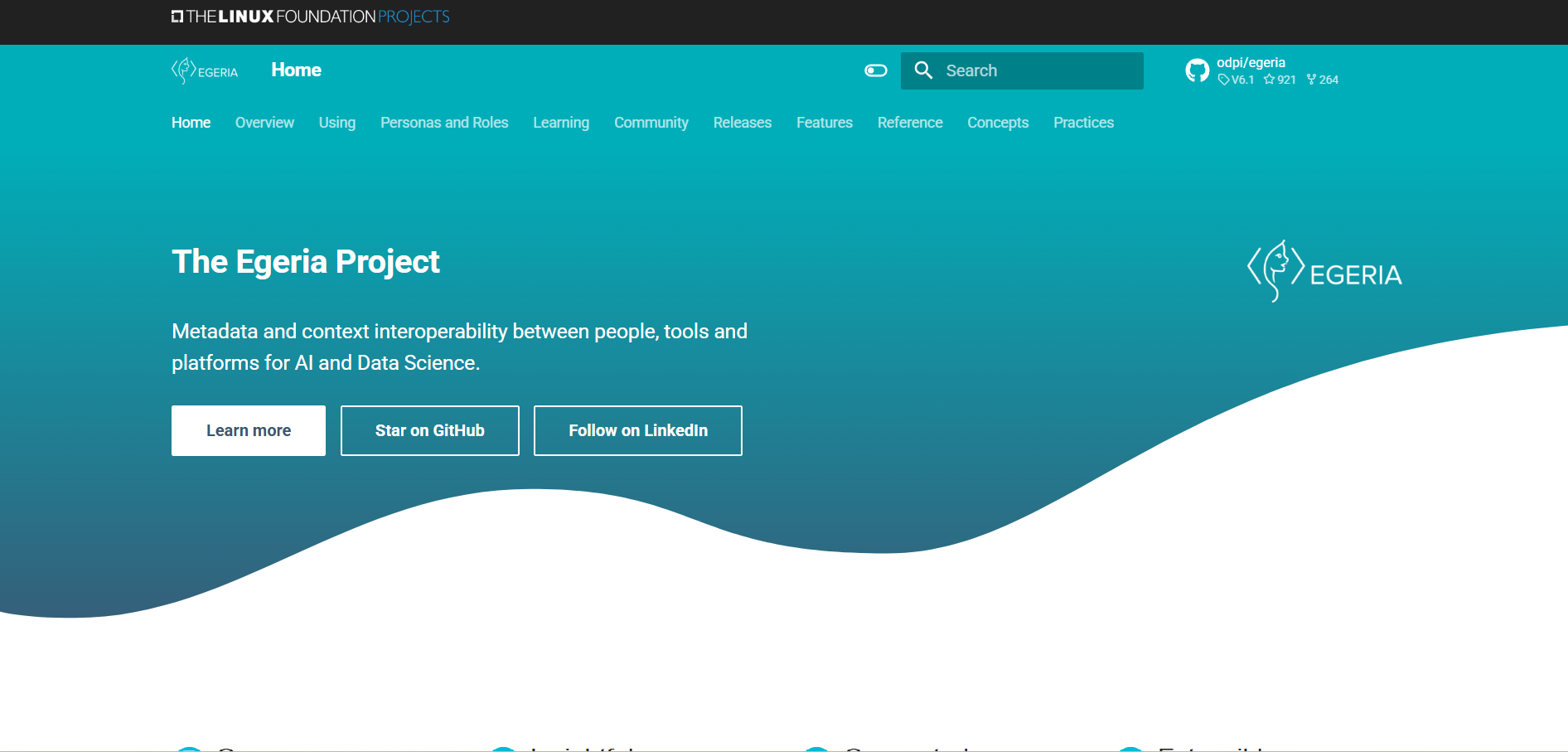Click the Star on GitHub button

430,430
